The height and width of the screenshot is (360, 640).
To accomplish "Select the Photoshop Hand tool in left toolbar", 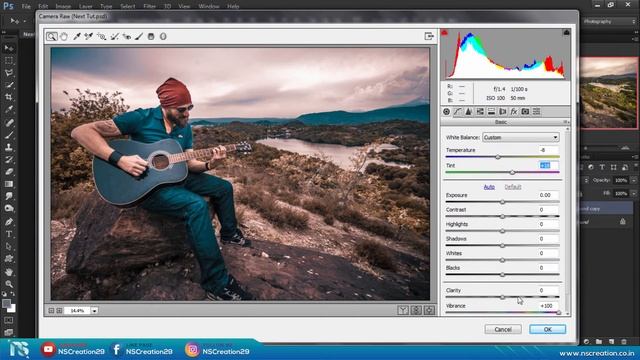I will click(9, 271).
